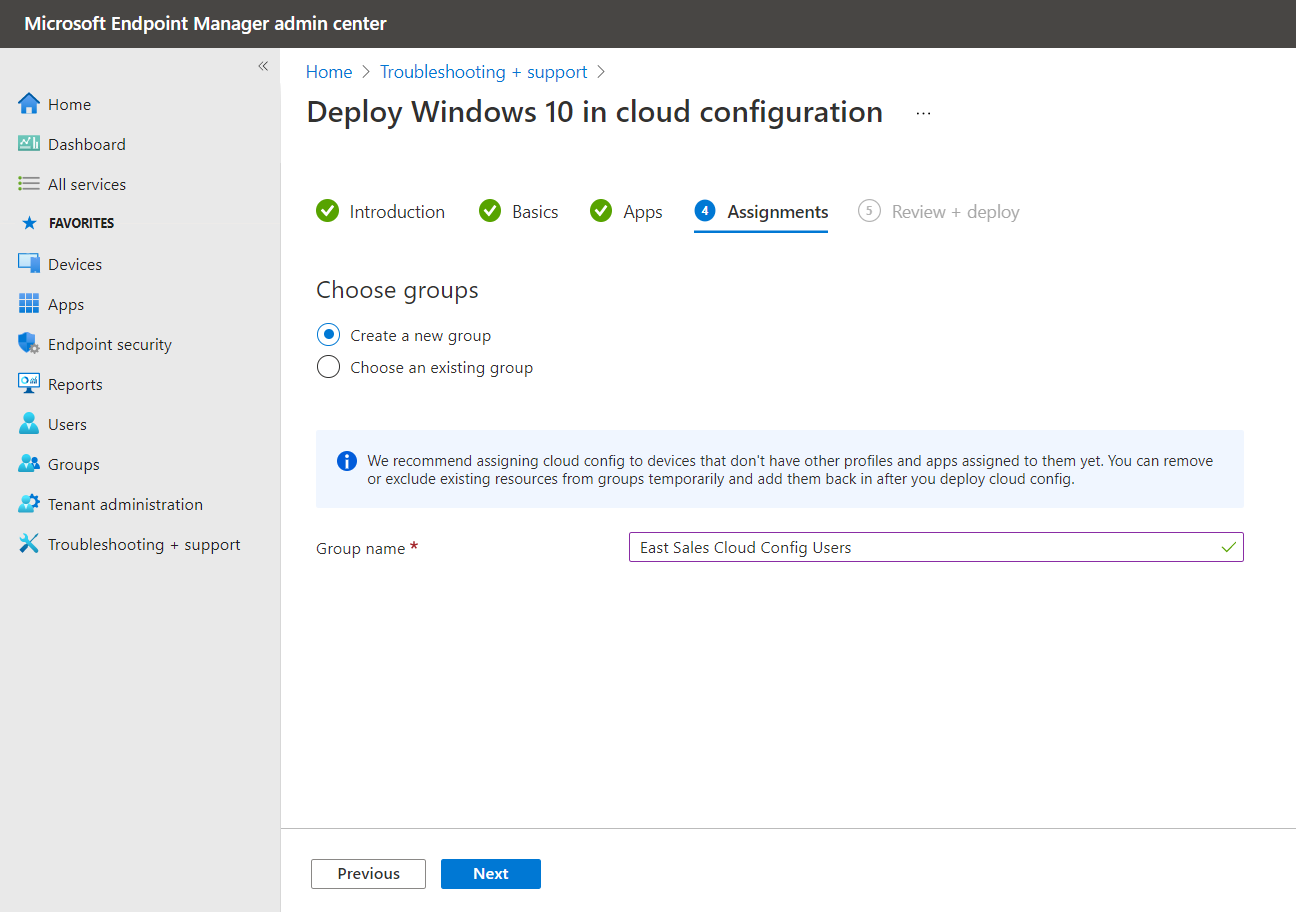
Task: Click the Apps grid icon
Action: point(29,304)
